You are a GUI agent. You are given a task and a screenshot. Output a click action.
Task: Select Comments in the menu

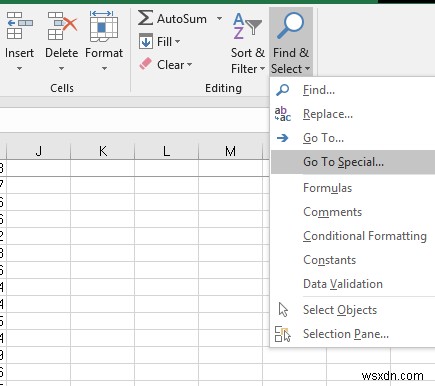[x=353, y=212]
